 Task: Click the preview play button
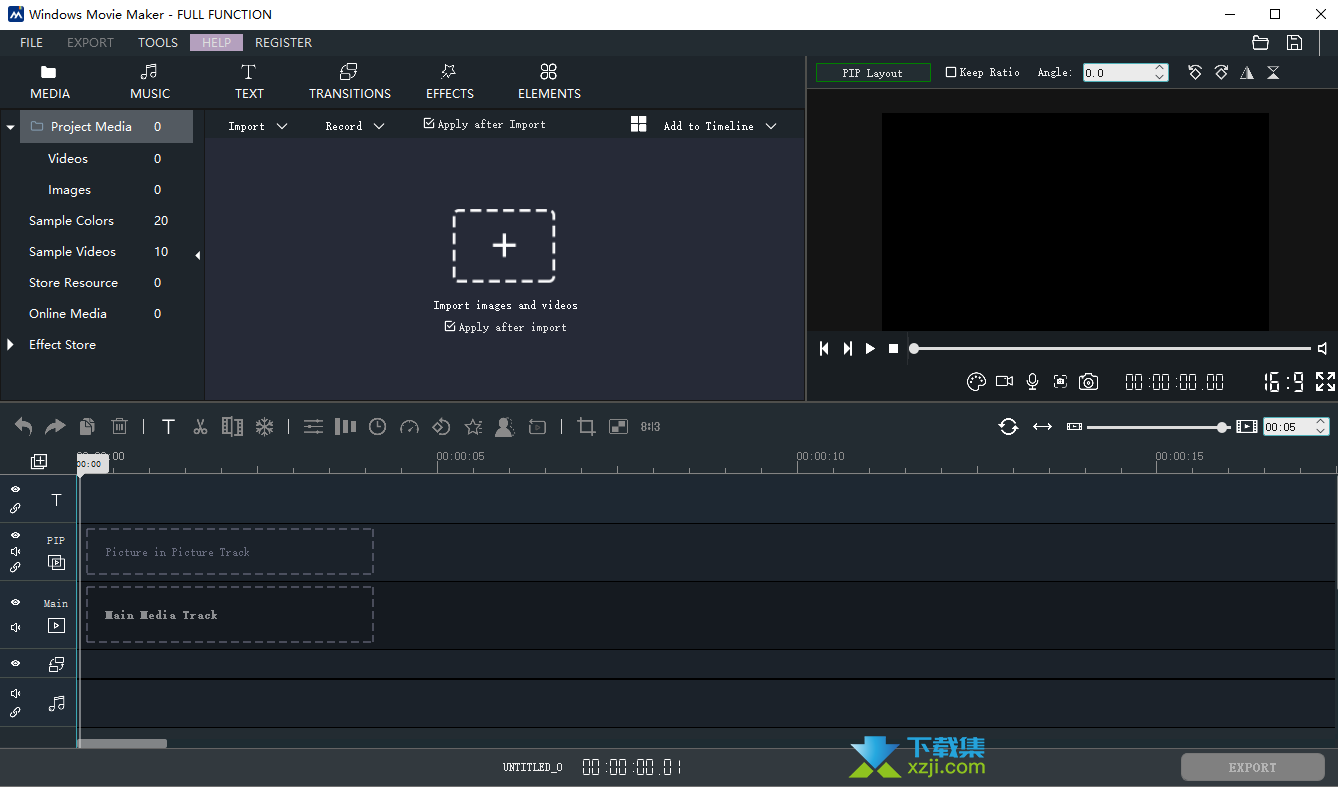[870, 348]
